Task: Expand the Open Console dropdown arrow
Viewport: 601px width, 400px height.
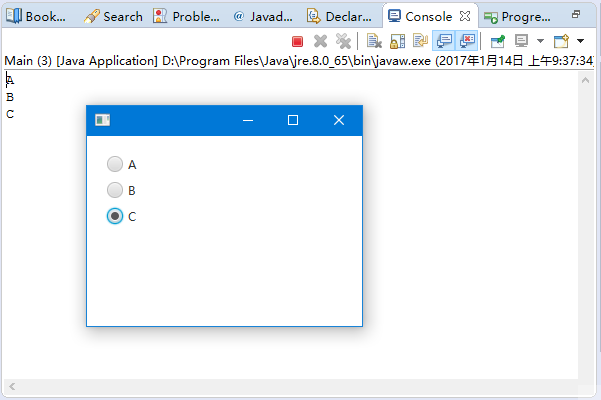Action: pyautogui.click(x=581, y=41)
